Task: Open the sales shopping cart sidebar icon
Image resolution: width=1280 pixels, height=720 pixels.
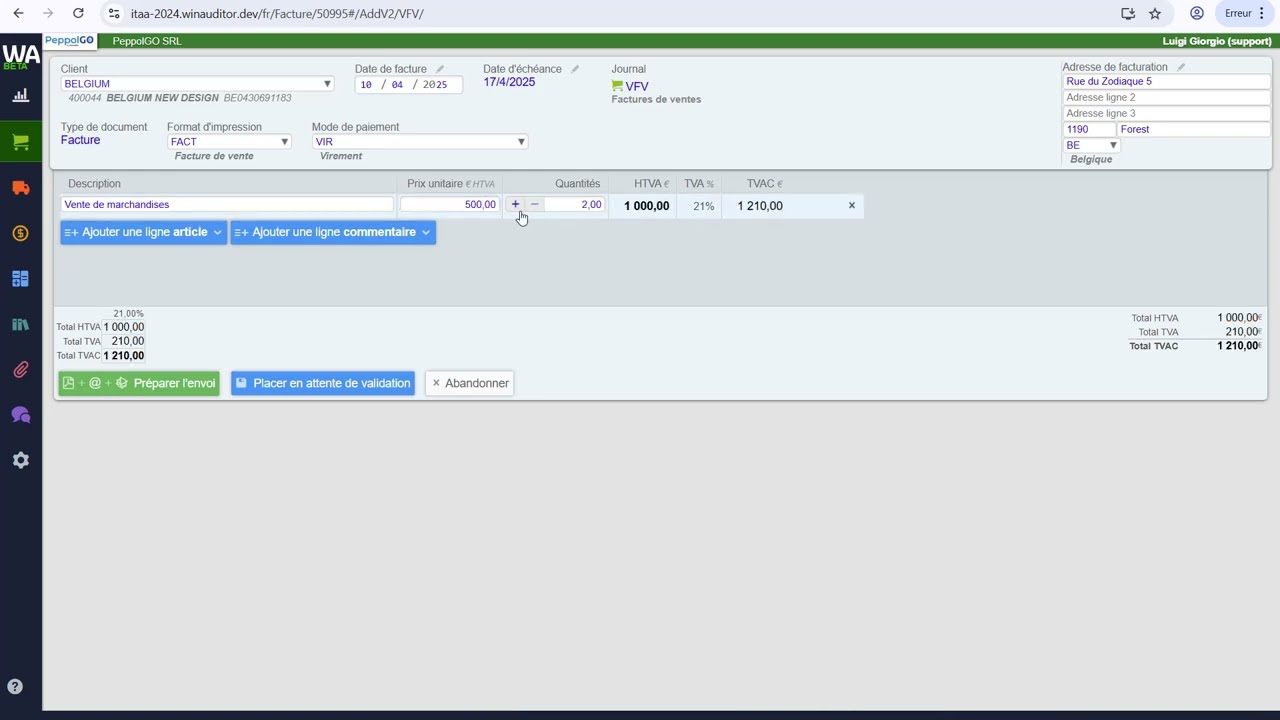Action: (21, 142)
